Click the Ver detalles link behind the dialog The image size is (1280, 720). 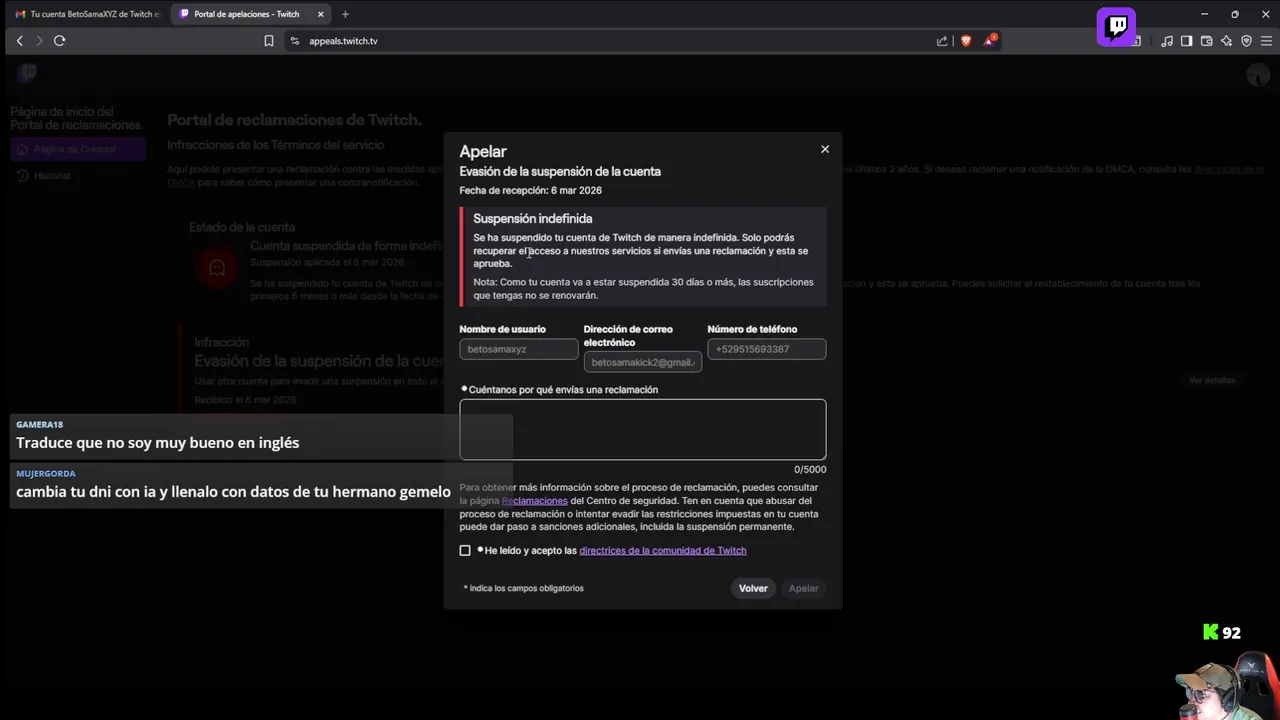click(1212, 380)
